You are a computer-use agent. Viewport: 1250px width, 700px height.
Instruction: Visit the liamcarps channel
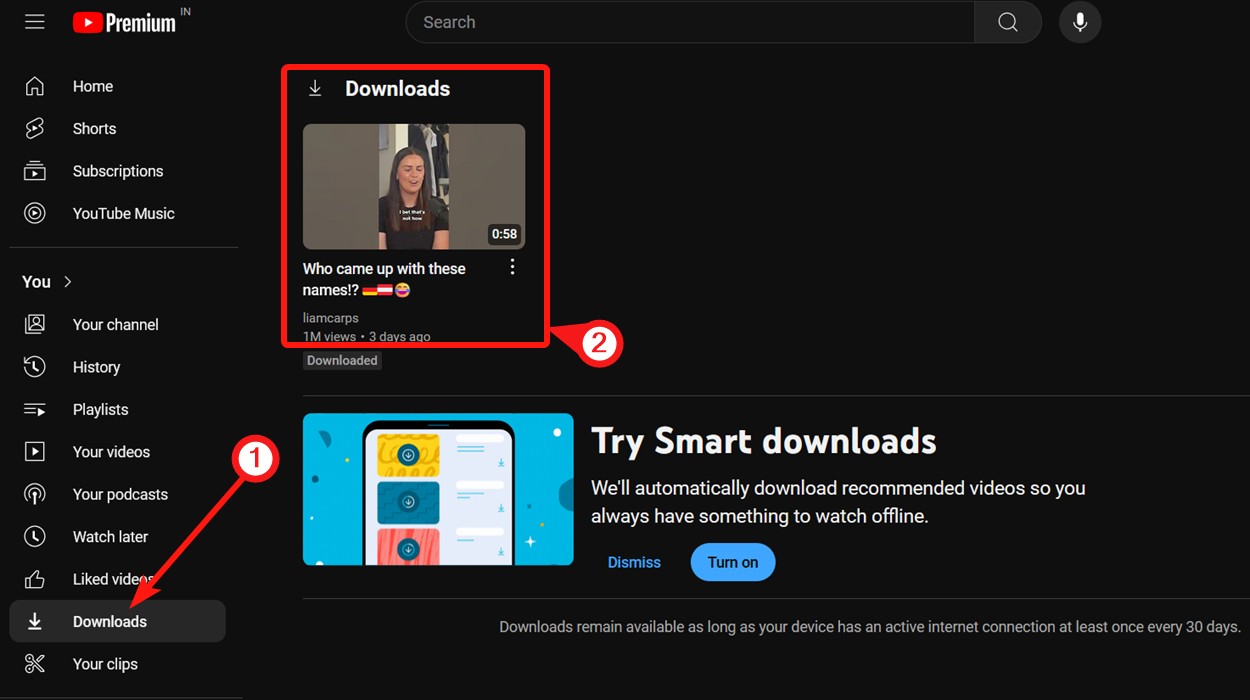(330, 317)
